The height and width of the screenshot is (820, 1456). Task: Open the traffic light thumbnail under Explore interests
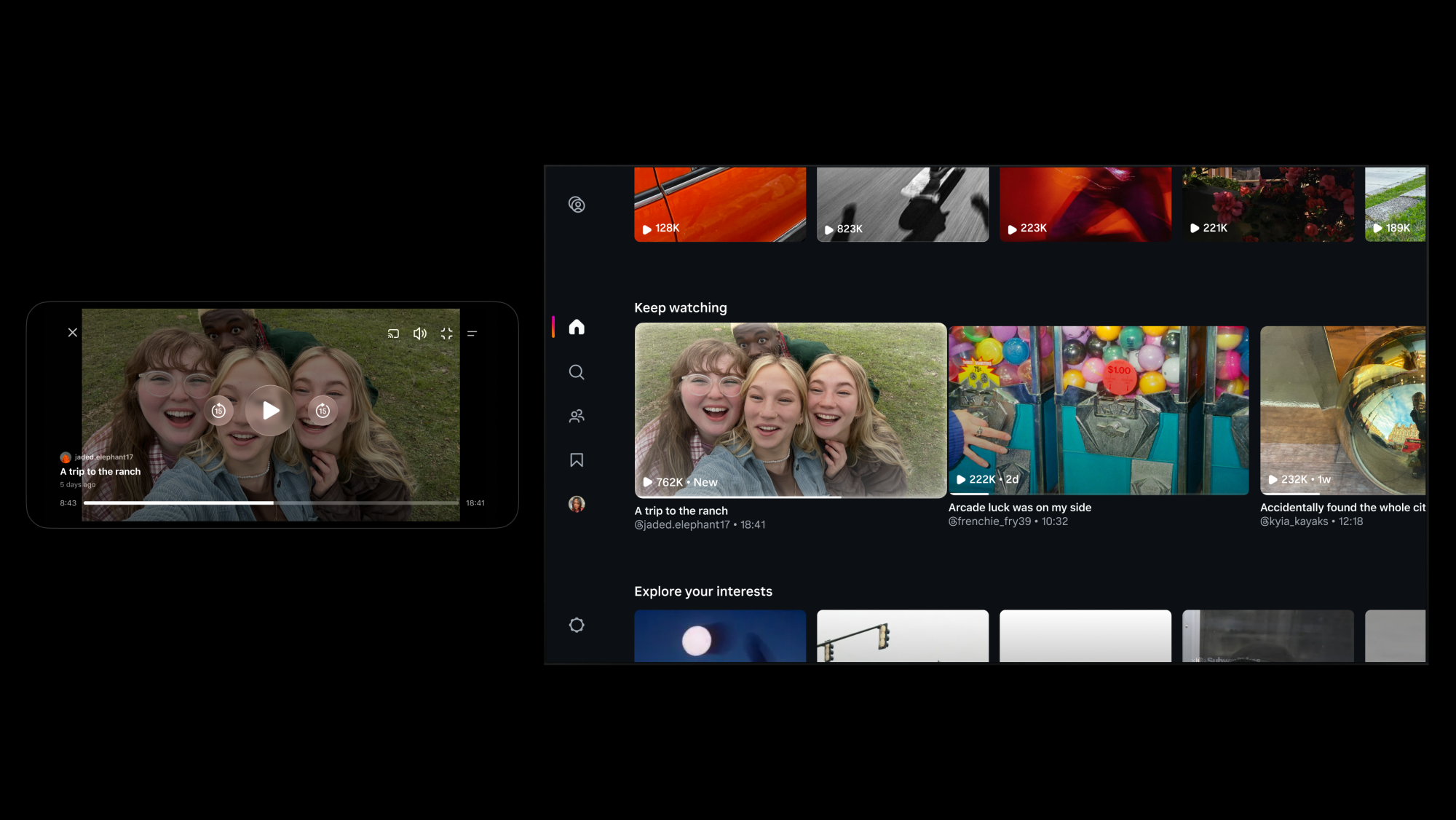click(x=903, y=636)
